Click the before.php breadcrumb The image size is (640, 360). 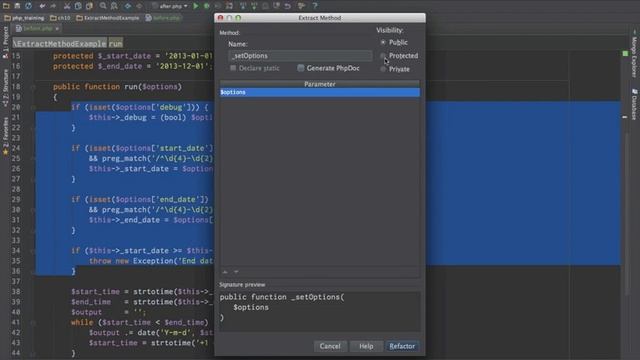coord(163,18)
